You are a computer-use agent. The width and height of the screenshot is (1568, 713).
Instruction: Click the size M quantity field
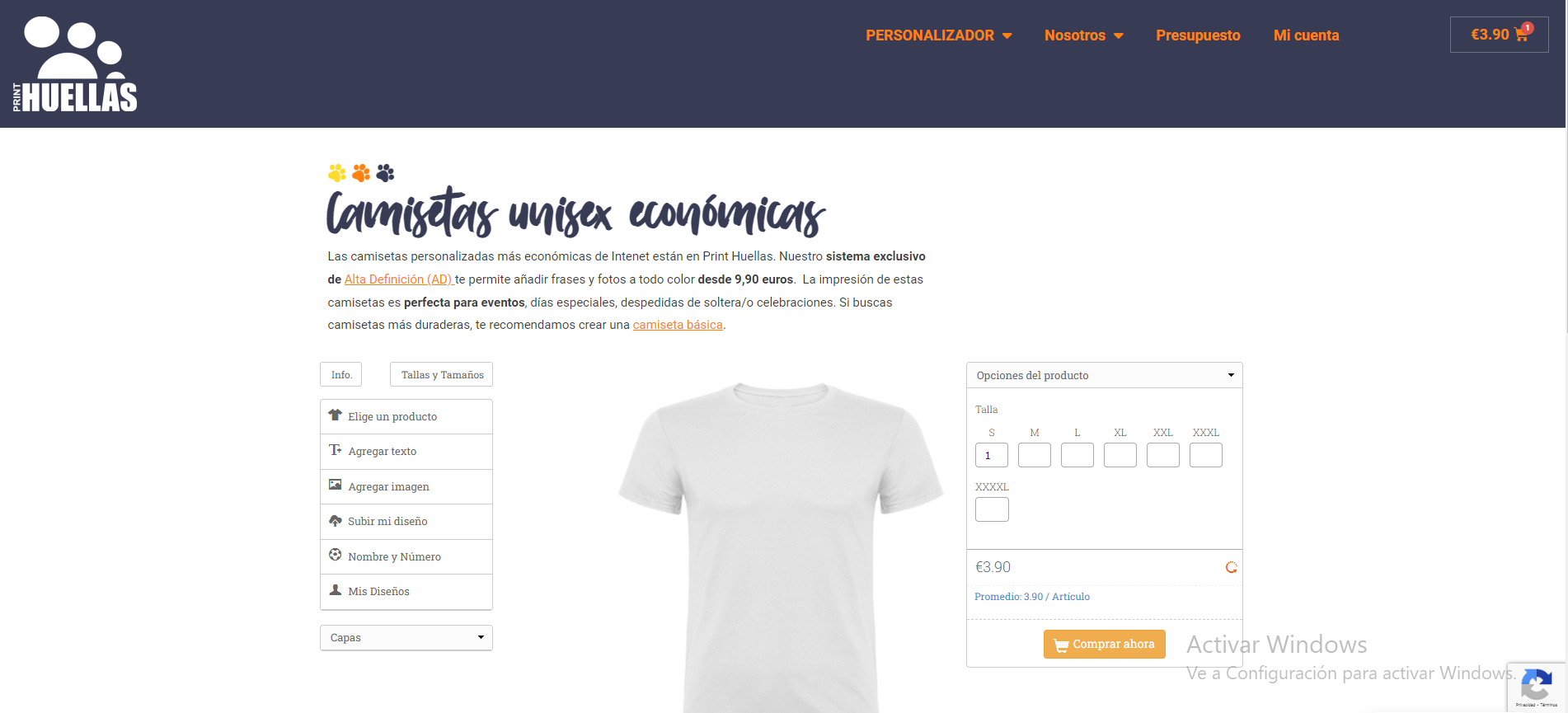coord(1035,455)
